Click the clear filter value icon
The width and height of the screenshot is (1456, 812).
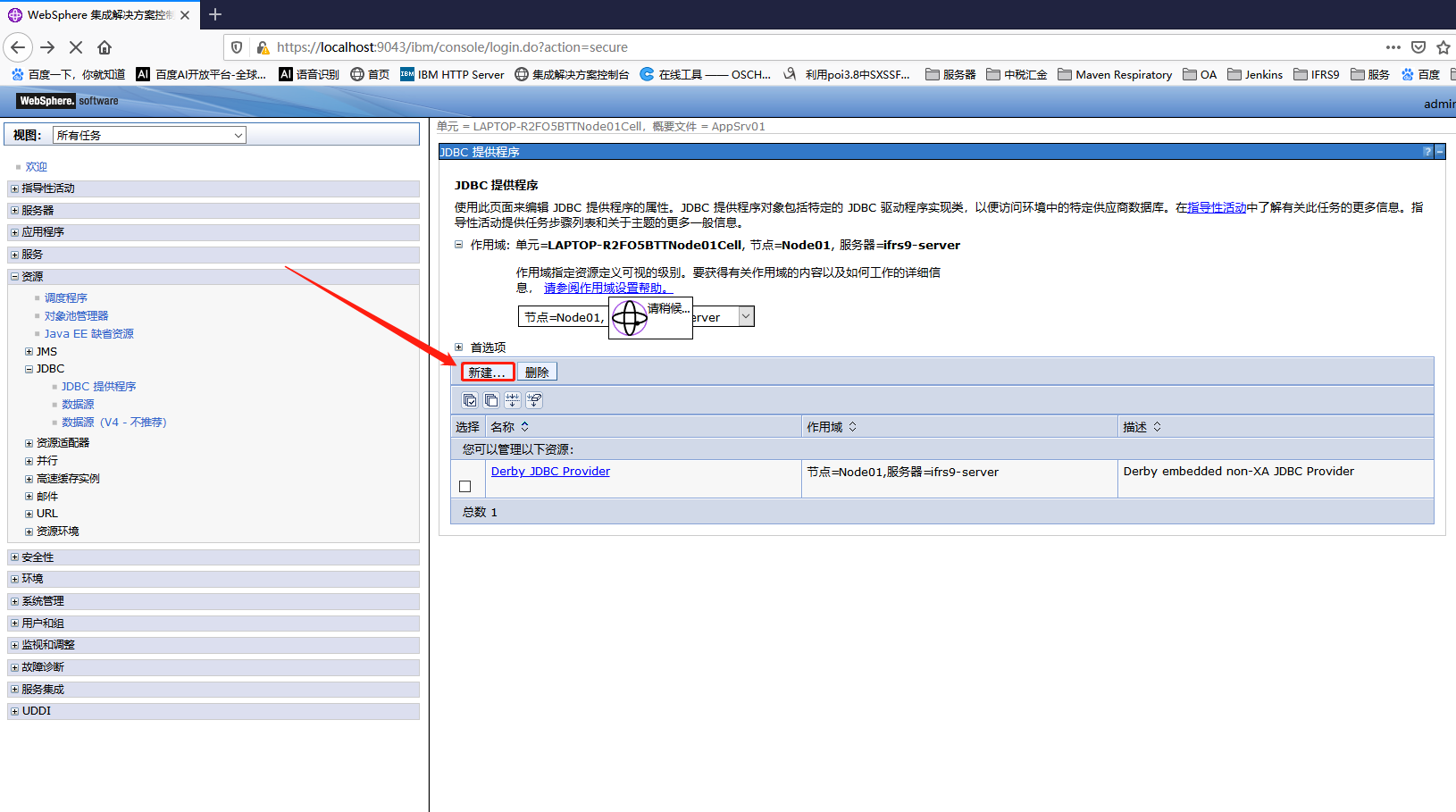(533, 399)
